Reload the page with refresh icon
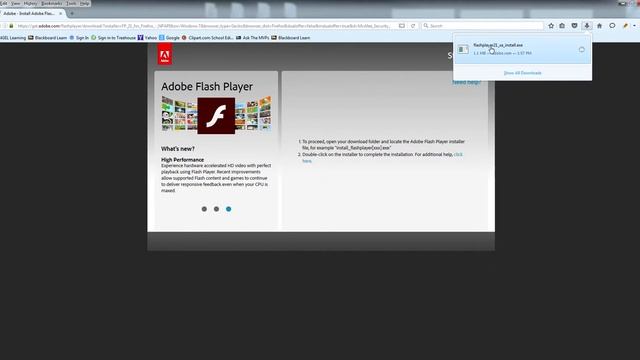The image size is (640, 360). pos(413,26)
